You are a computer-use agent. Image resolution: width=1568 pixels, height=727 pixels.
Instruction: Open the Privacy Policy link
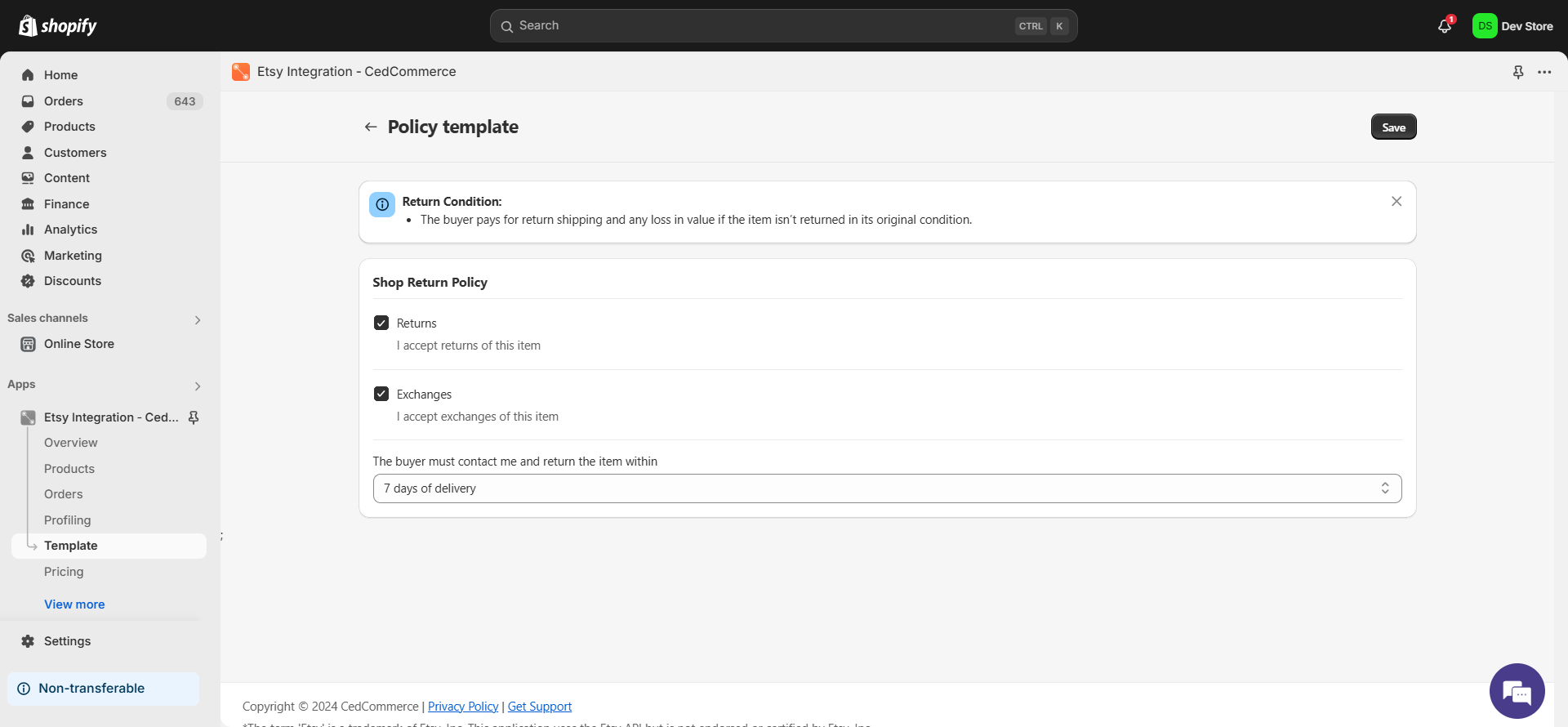coord(463,707)
